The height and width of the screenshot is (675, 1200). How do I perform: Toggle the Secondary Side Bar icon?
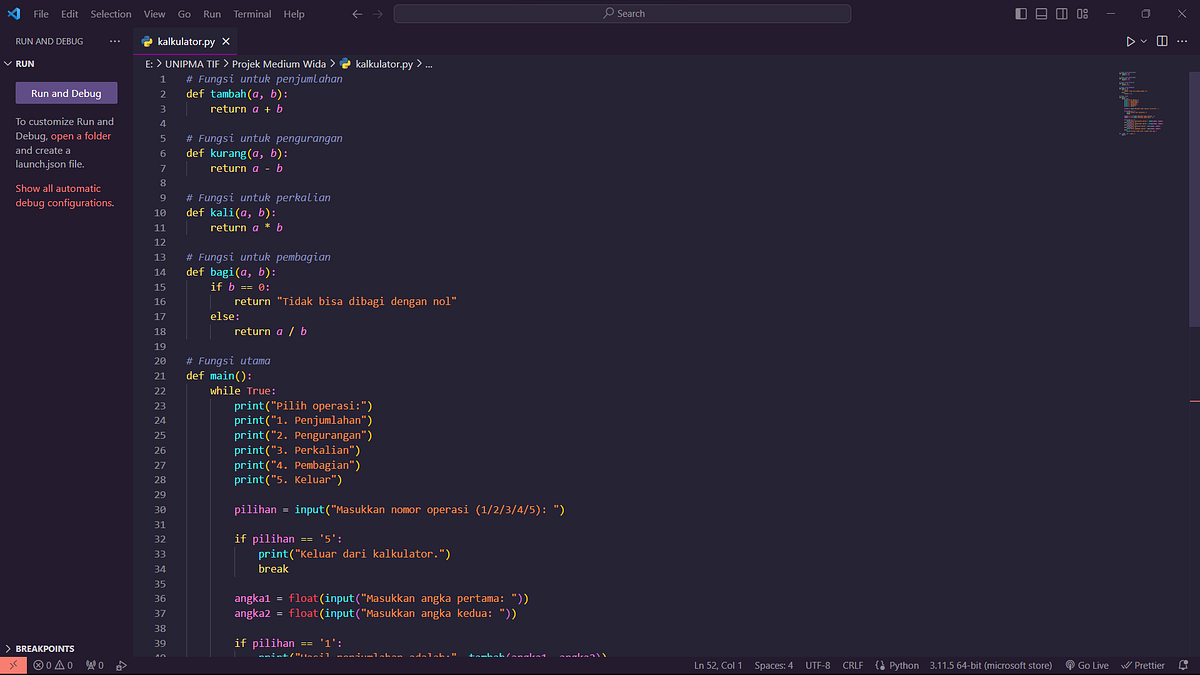[x=1061, y=13]
